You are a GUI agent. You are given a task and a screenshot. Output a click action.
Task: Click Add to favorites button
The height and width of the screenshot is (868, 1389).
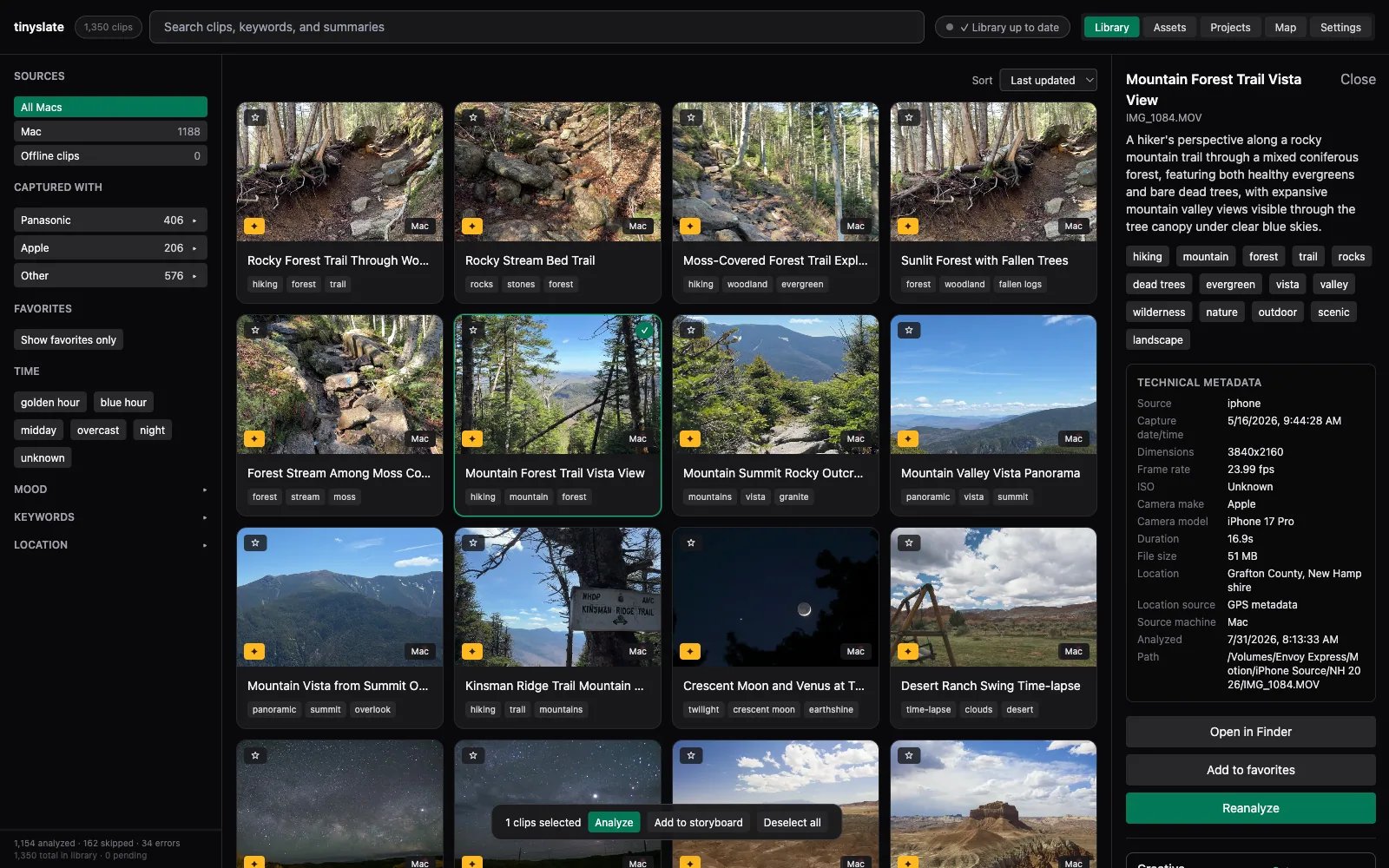1250,770
